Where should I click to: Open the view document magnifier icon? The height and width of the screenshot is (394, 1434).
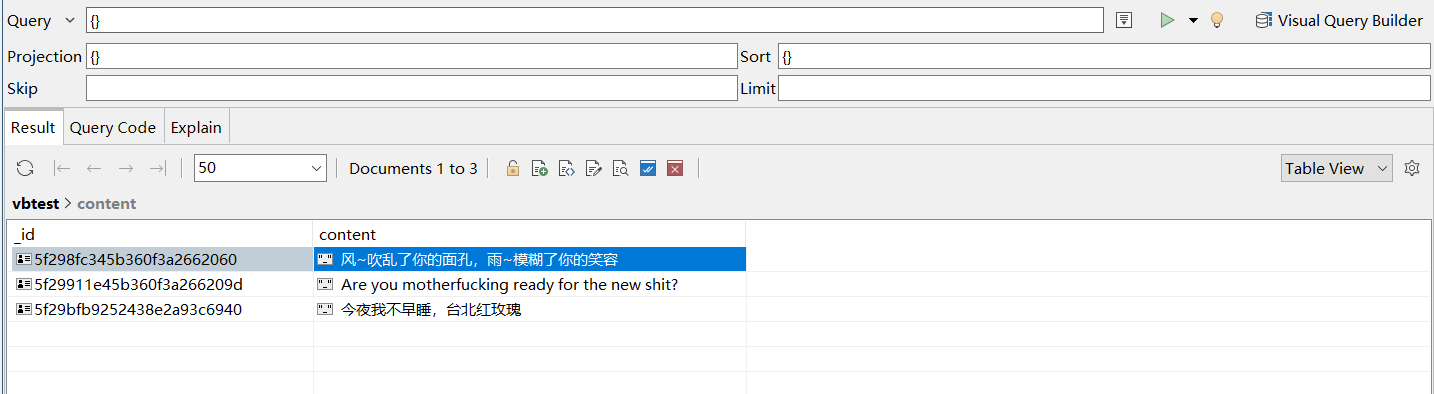tap(620, 169)
